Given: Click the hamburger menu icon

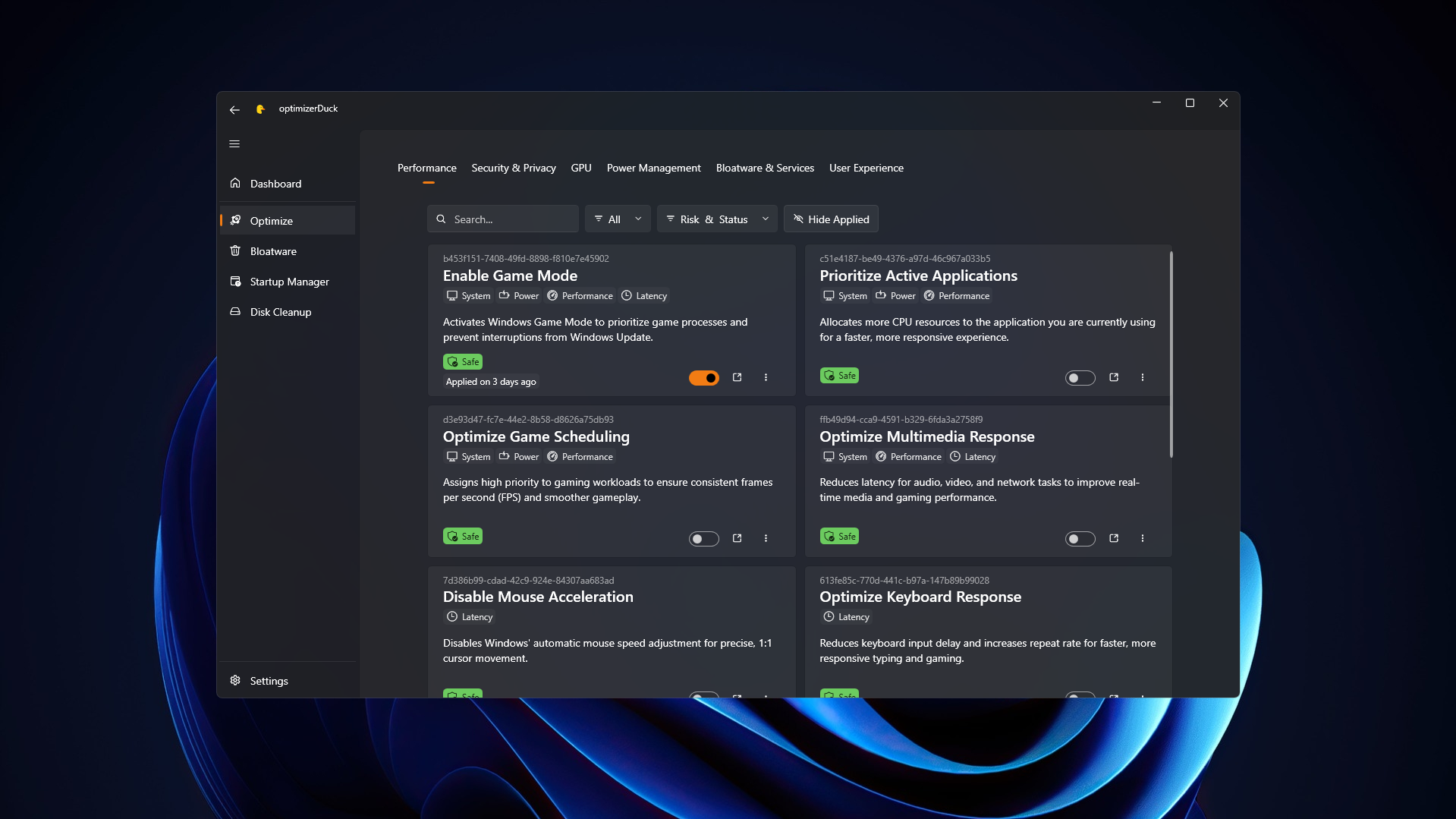Looking at the screenshot, I should pyautogui.click(x=234, y=143).
